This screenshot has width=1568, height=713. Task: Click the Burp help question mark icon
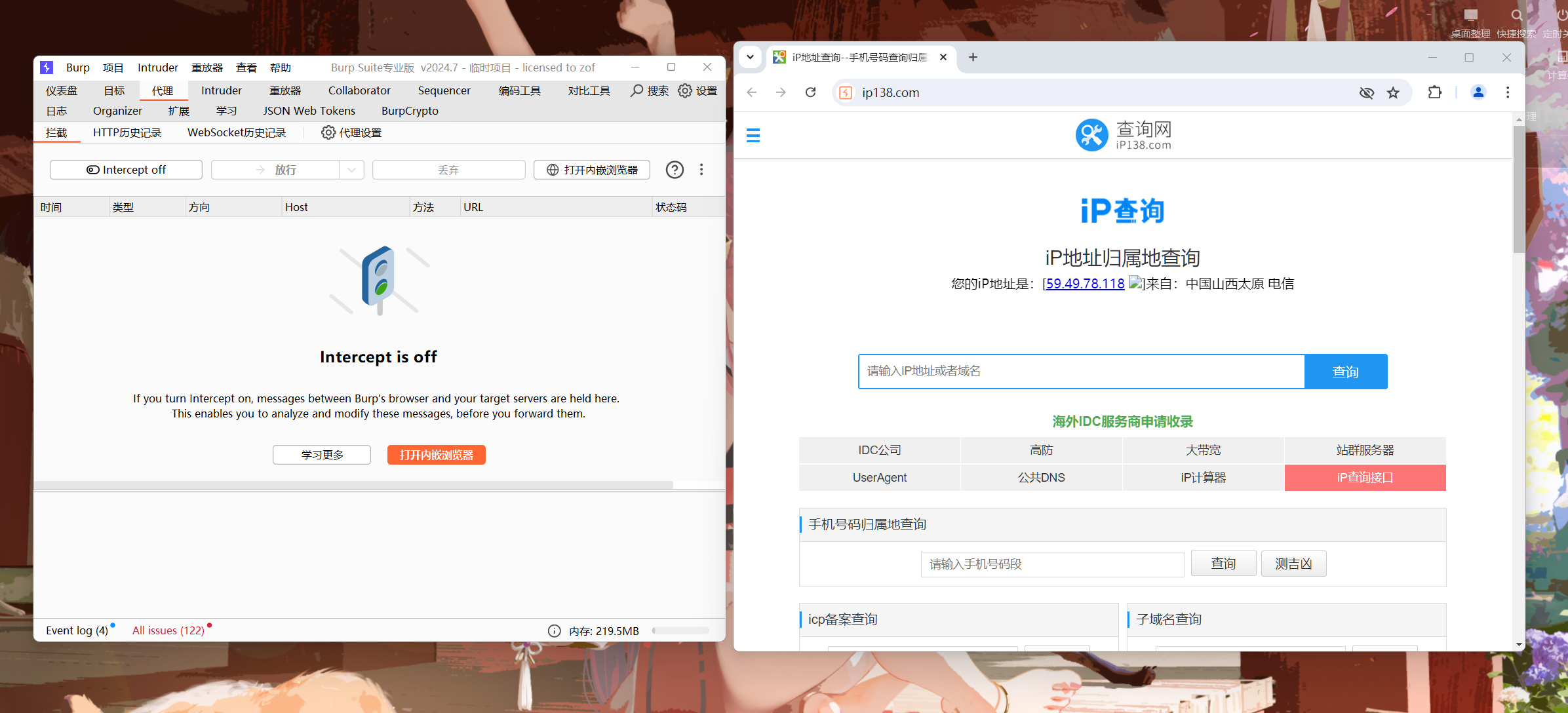[675, 170]
